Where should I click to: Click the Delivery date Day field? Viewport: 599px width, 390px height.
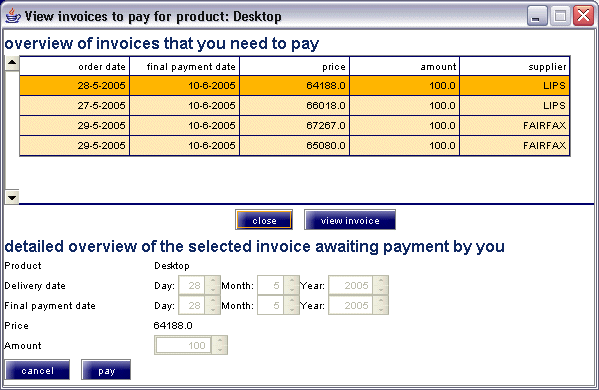coord(192,285)
